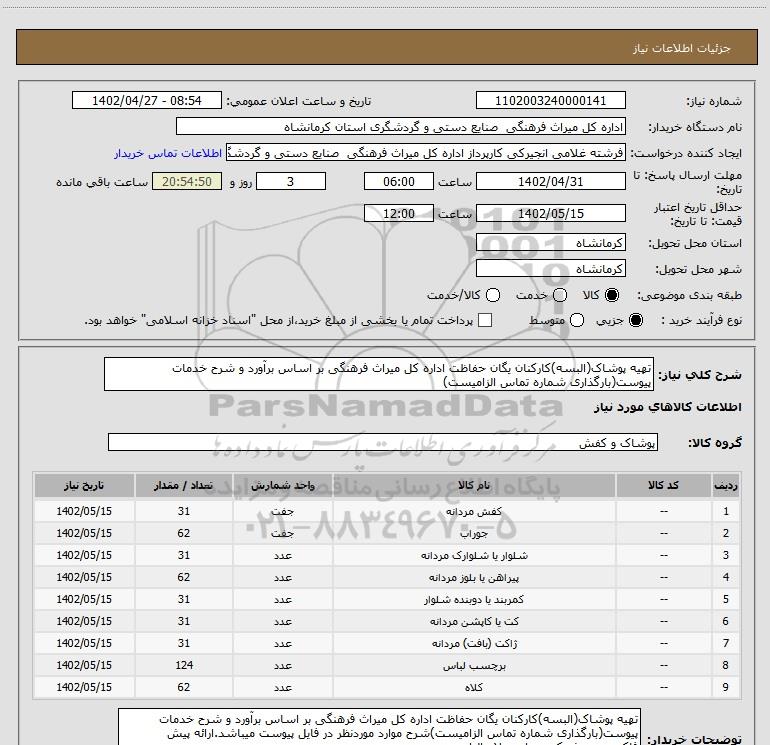770x745 pixels.
Task: Select the خدمت radio button
Action: coord(560,295)
